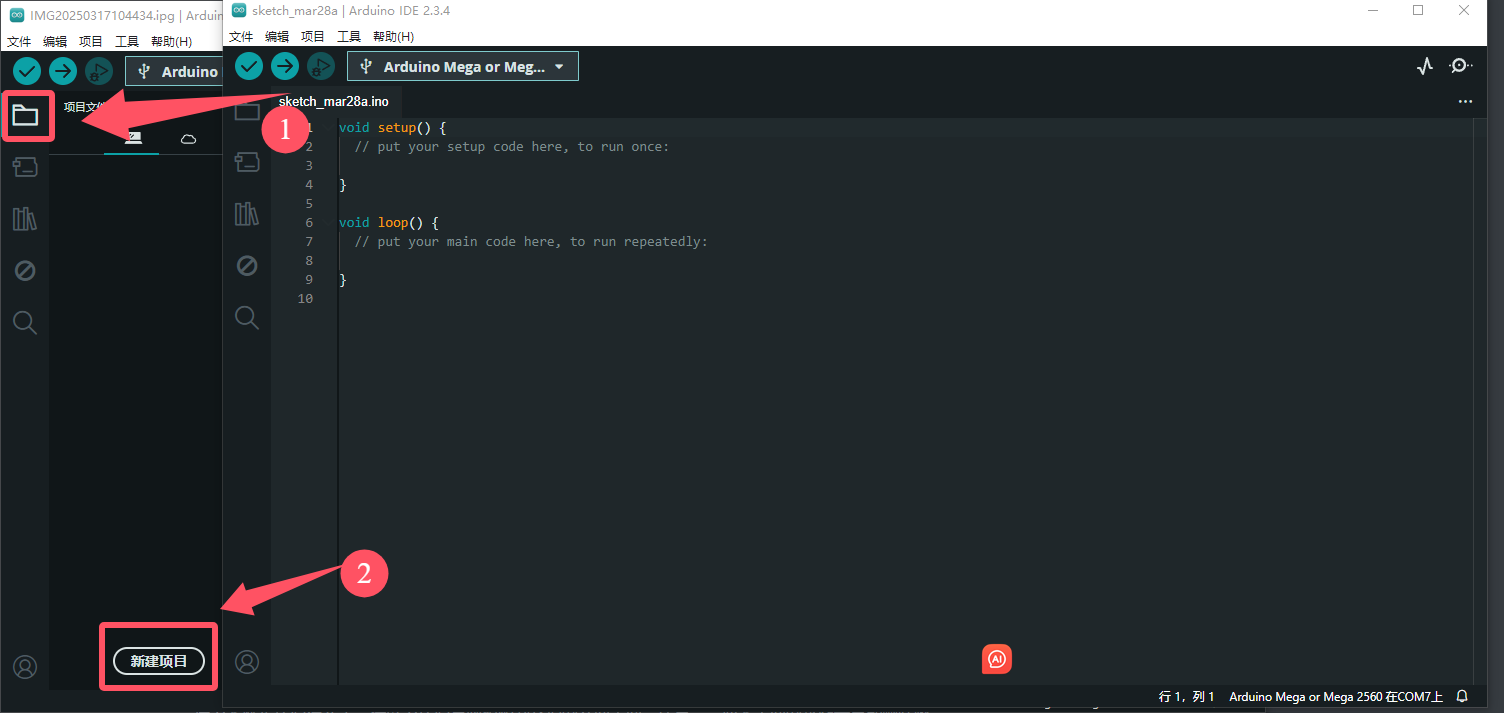Click Verify button in sketch_mar28a window
1504x713 pixels.
tap(249, 66)
